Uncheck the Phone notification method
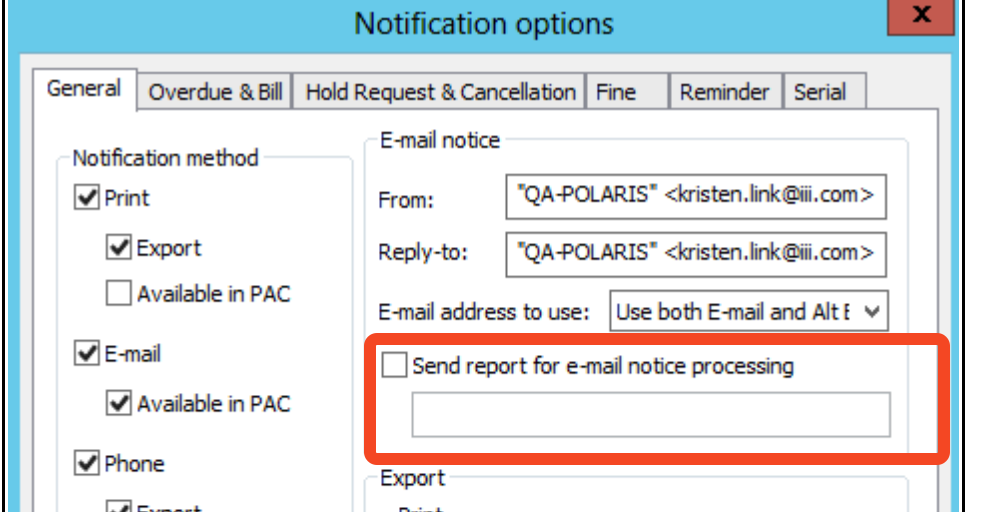This screenshot has width=992, height=512. 87,464
